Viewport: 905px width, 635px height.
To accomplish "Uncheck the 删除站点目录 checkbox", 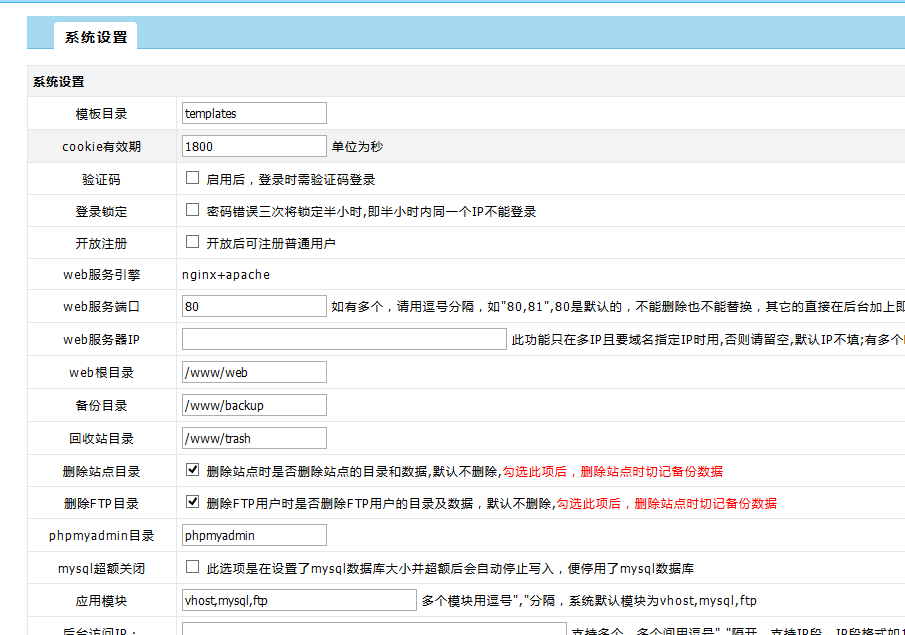I will (x=193, y=470).
